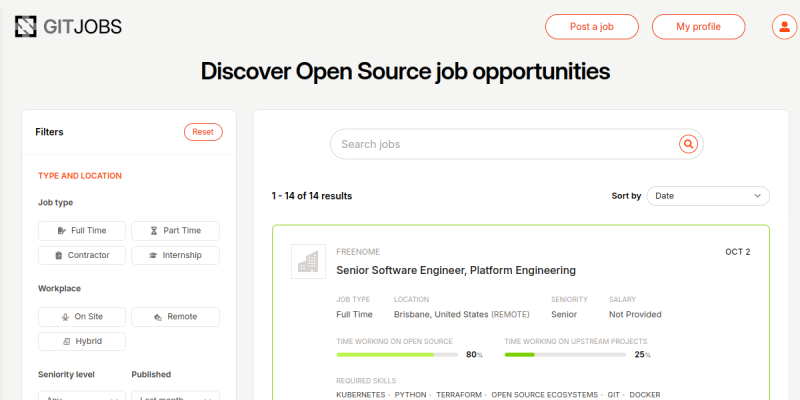Focus the Search jobs input field
The image size is (800, 400).
point(517,144)
